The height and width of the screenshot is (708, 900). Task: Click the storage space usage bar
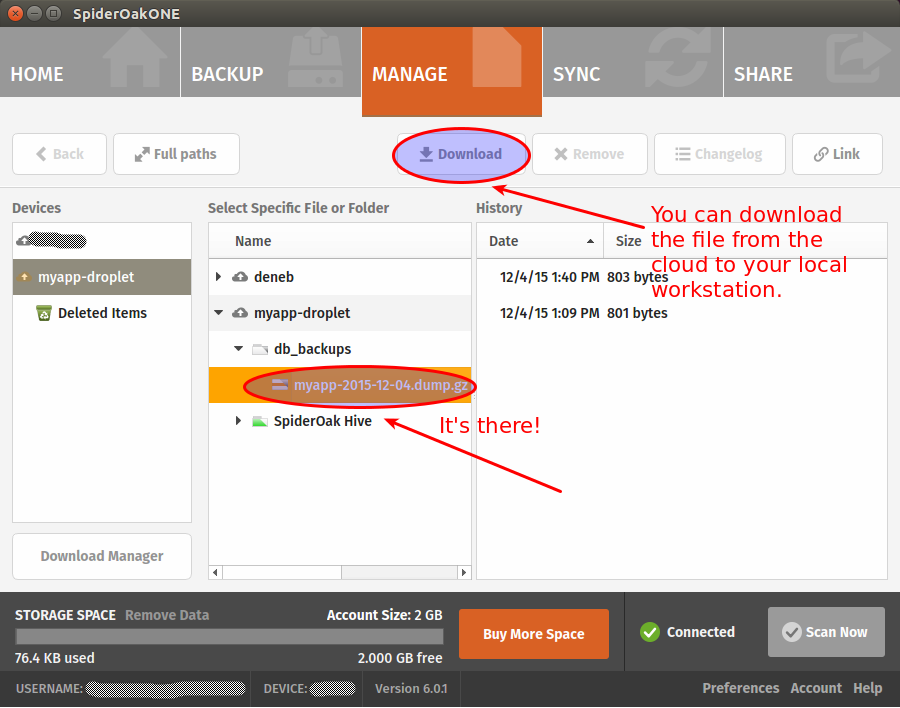[x=230, y=636]
